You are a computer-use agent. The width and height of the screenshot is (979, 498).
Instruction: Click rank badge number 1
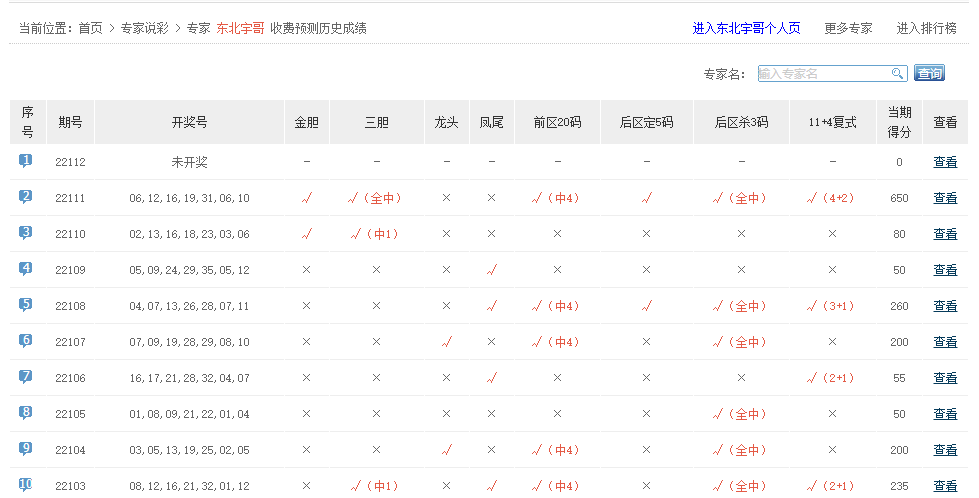26,161
